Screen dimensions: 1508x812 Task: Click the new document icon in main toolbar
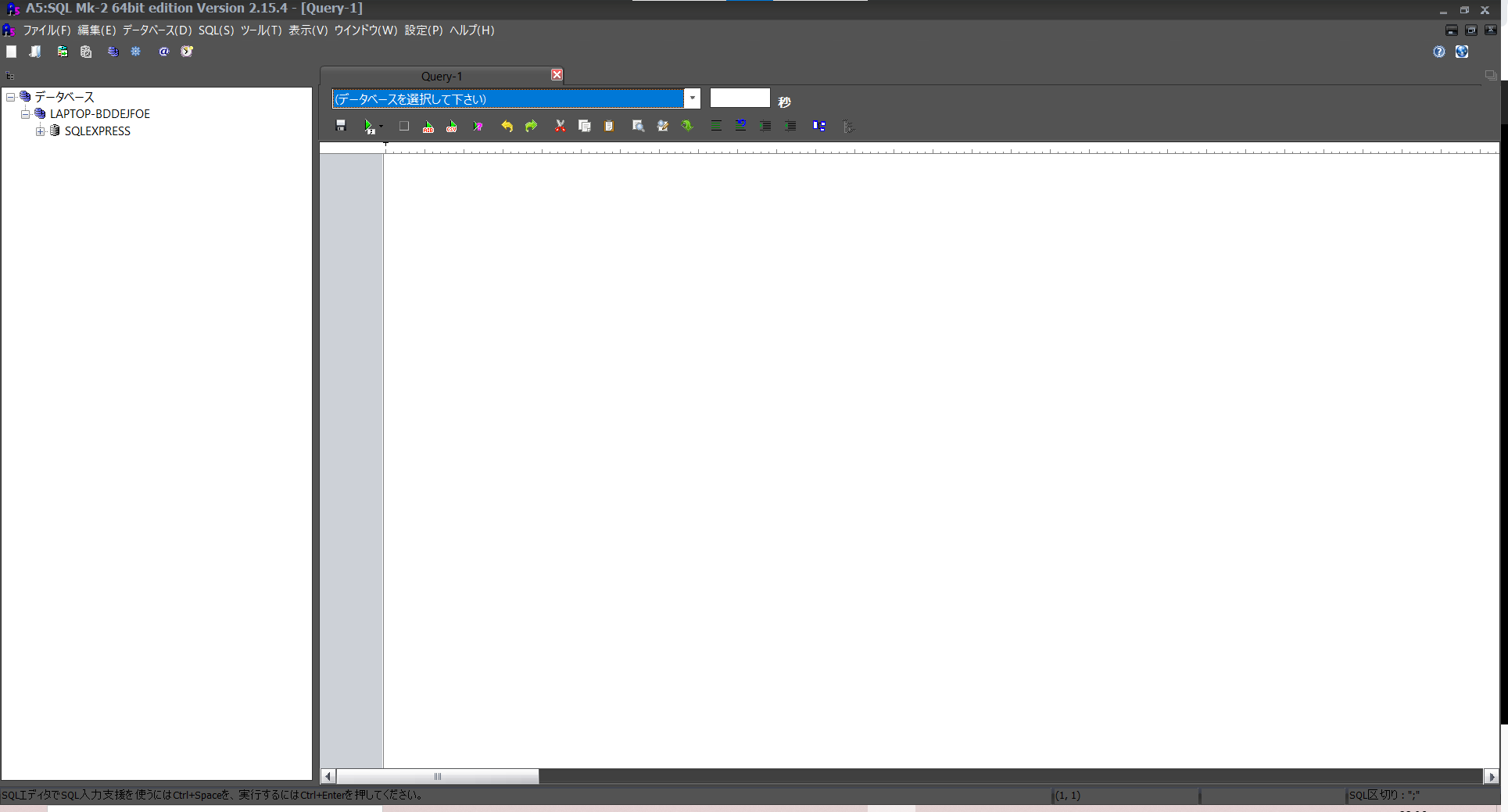[12, 52]
